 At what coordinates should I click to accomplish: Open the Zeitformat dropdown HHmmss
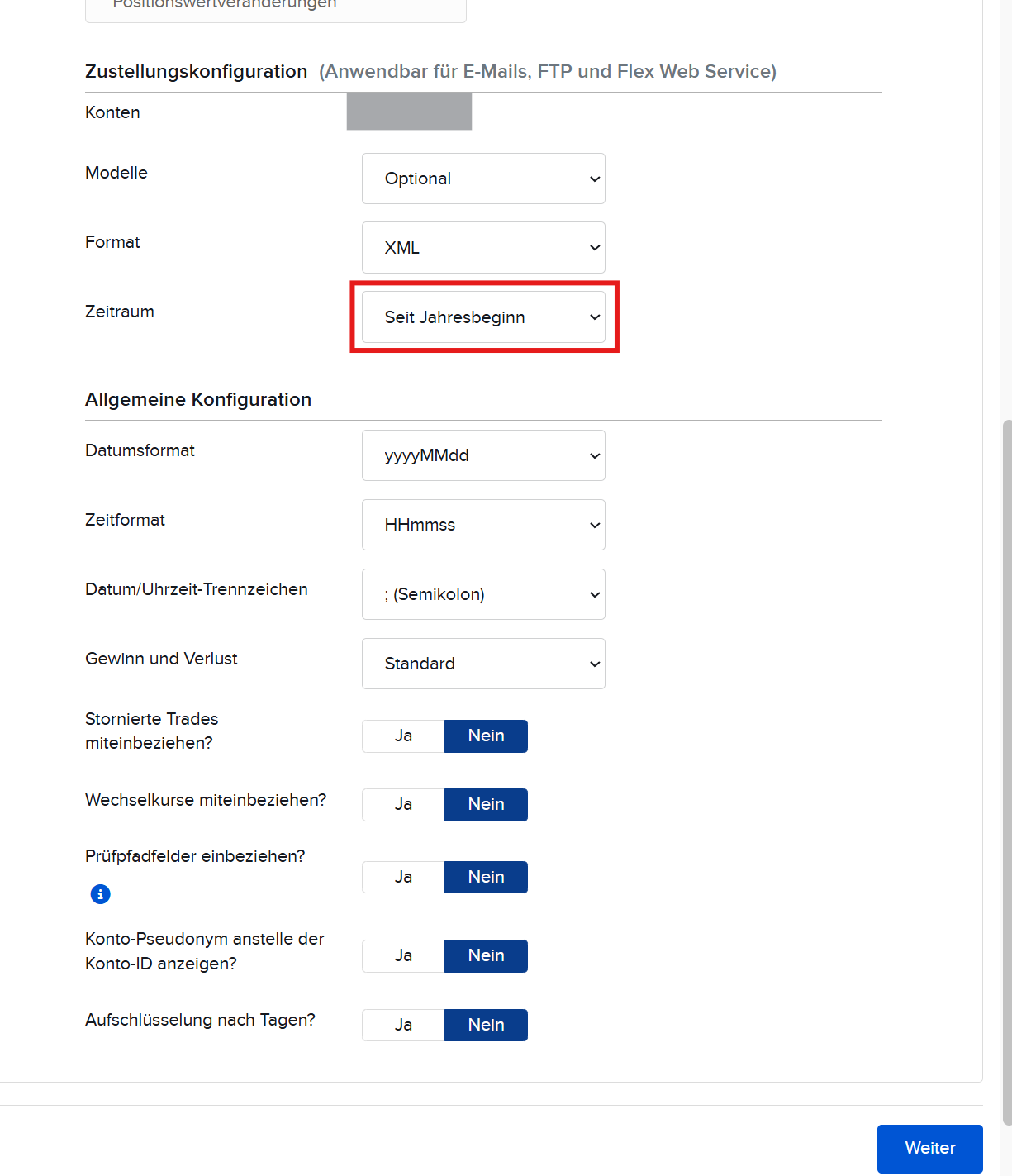point(483,525)
